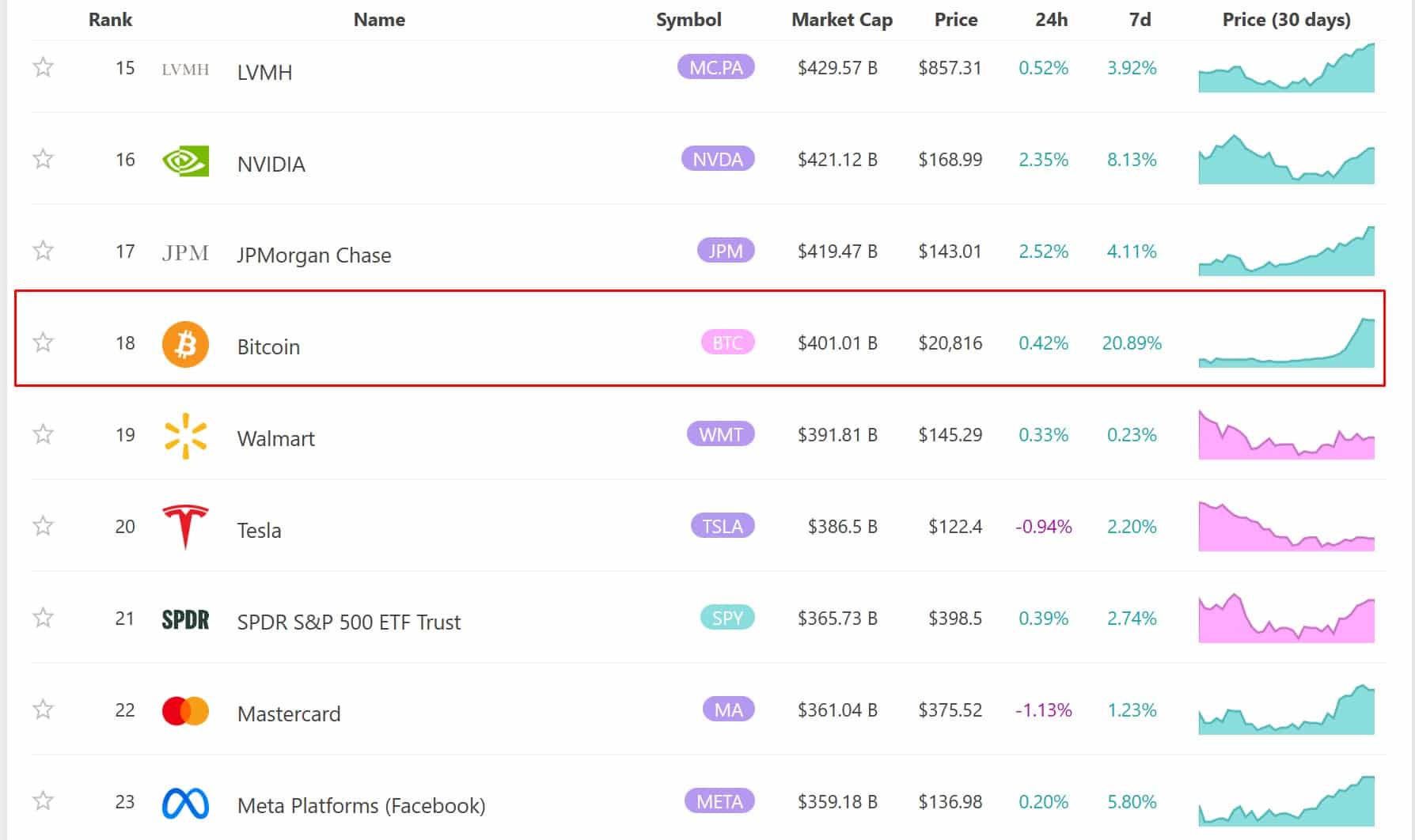The width and height of the screenshot is (1415, 840).
Task: Click Mastercard 24h change -1.13%
Action: (x=1043, y=709)
